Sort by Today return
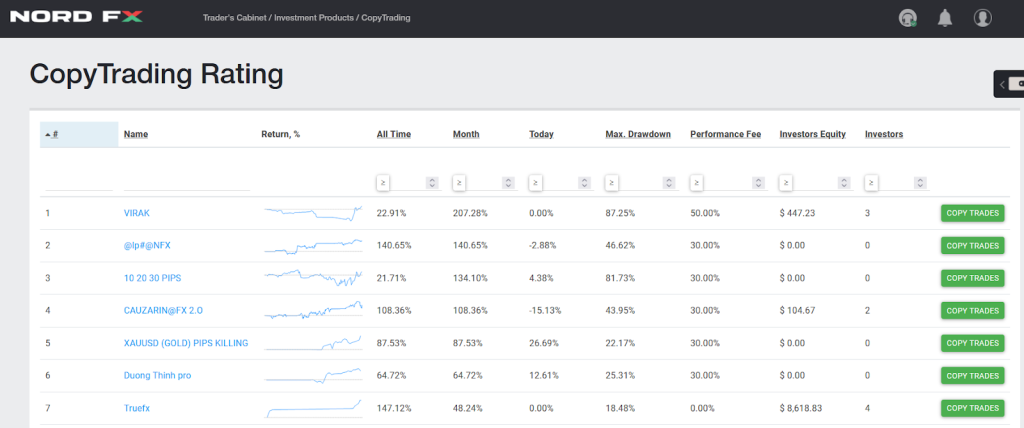 (541, 134)
